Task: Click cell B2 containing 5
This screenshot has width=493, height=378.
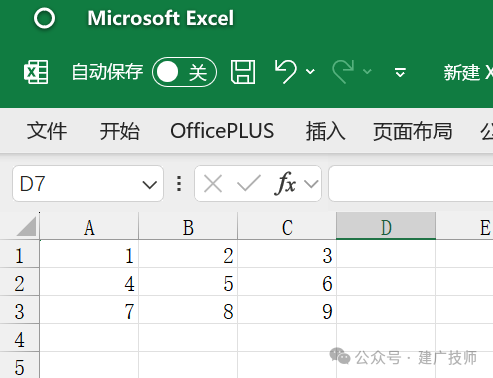Action: [x=188, y=282]
